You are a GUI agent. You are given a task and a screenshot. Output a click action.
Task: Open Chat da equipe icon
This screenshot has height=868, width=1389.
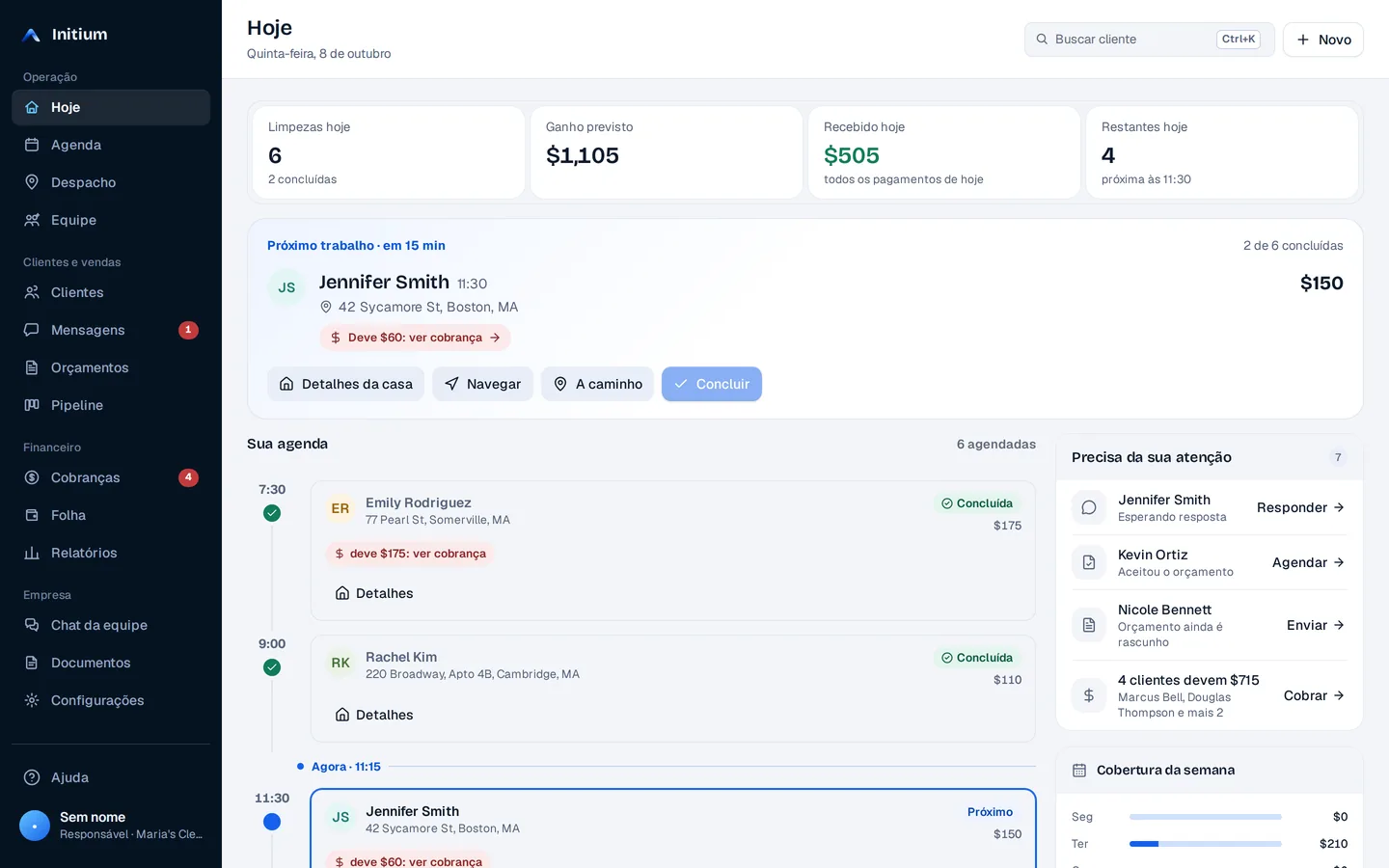(32, 625)
